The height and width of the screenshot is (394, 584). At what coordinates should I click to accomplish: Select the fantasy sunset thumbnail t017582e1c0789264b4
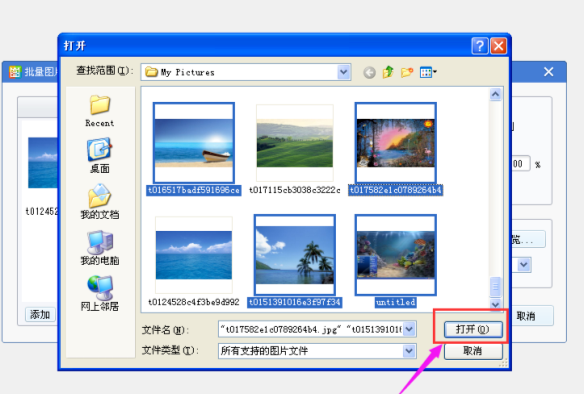tap(396, 143)
